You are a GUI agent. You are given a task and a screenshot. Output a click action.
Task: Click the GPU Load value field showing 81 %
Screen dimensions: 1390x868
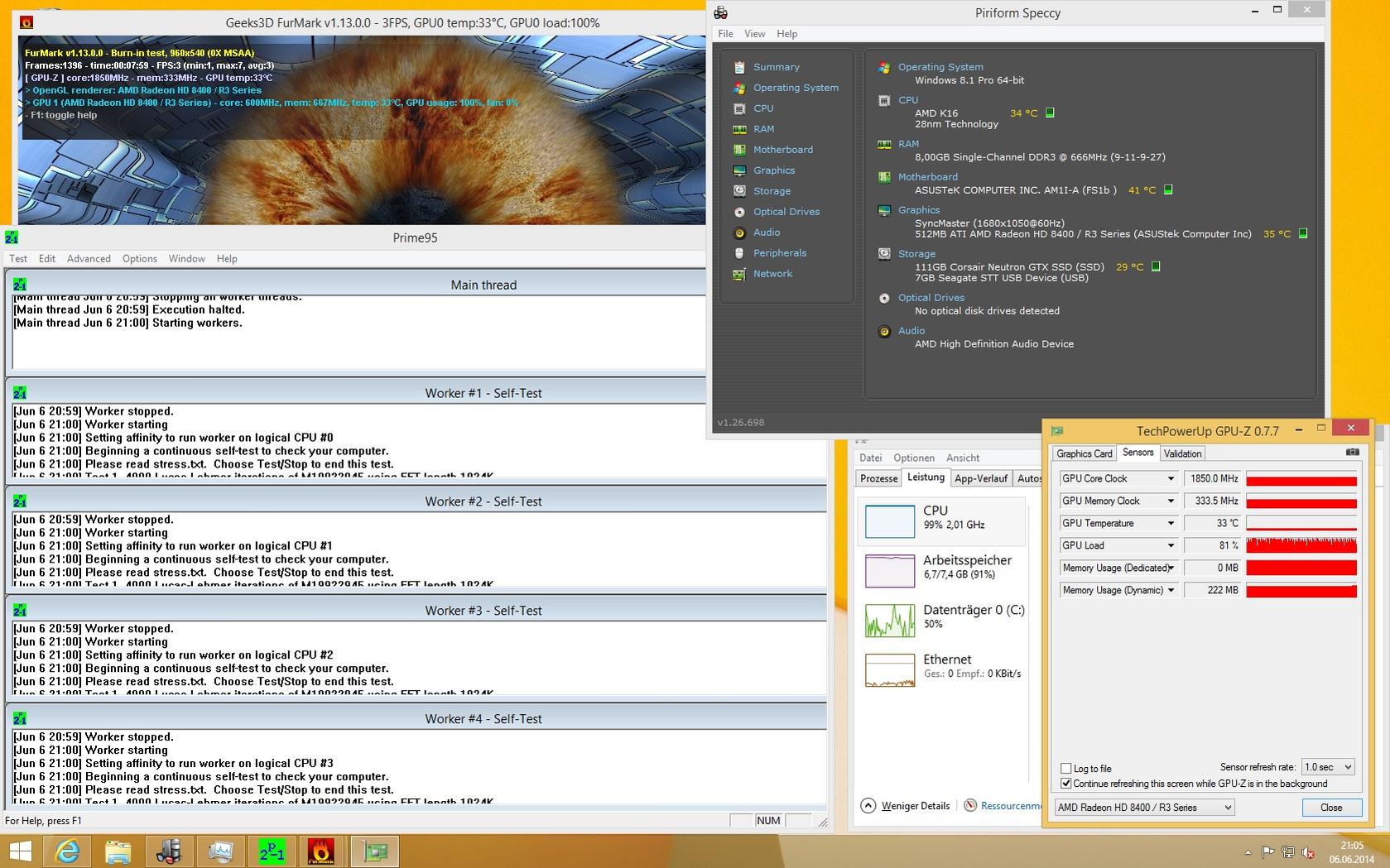tap(1212, 545)
